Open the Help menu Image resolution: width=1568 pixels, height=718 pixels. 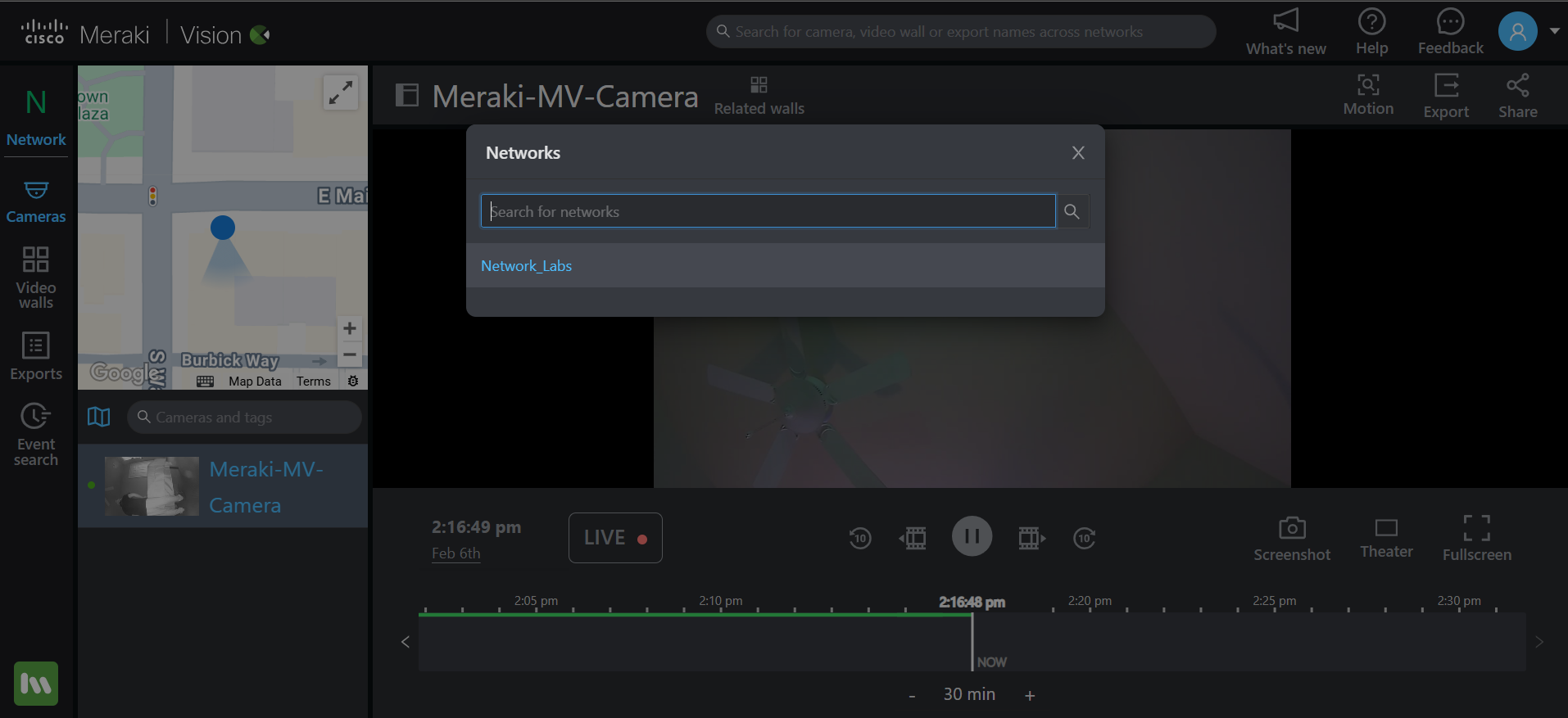[x=1372, y=33]
